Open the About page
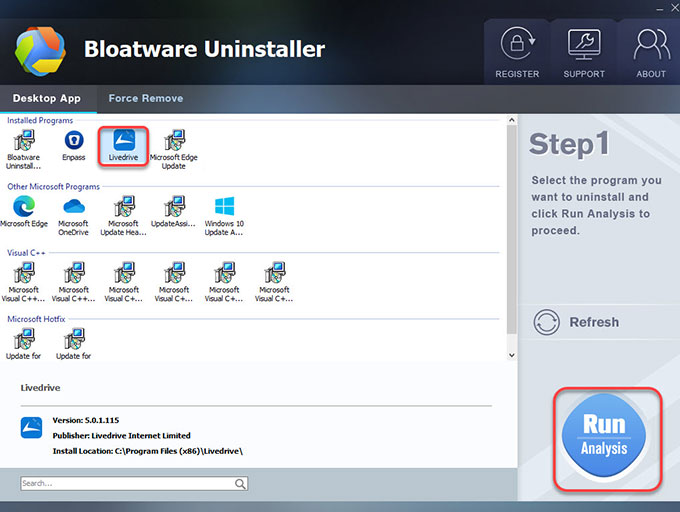The width and height of the screenshot is (680, 512). pos(651,53)
